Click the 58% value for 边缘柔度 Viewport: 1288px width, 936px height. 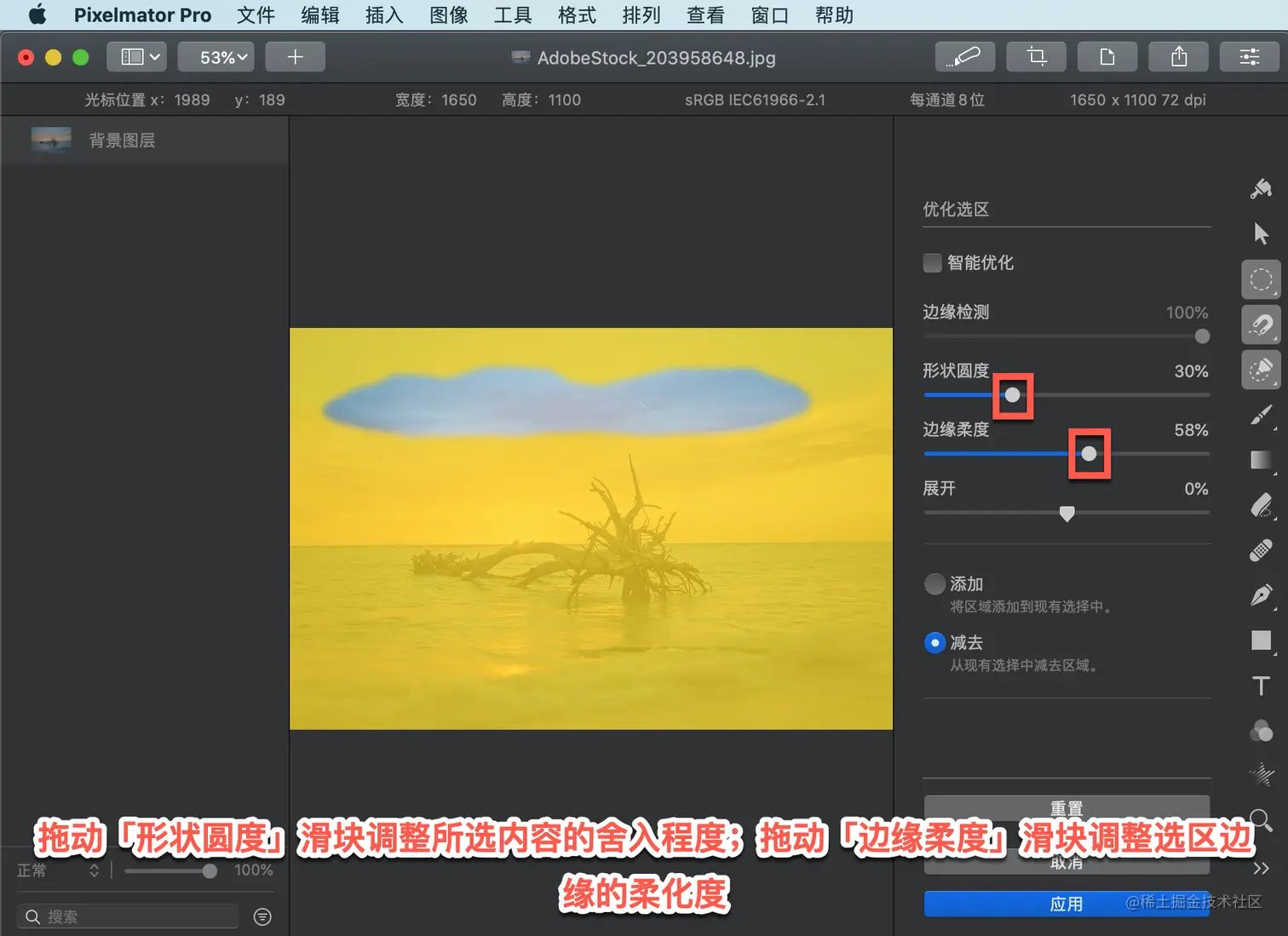pos(1191,430)
